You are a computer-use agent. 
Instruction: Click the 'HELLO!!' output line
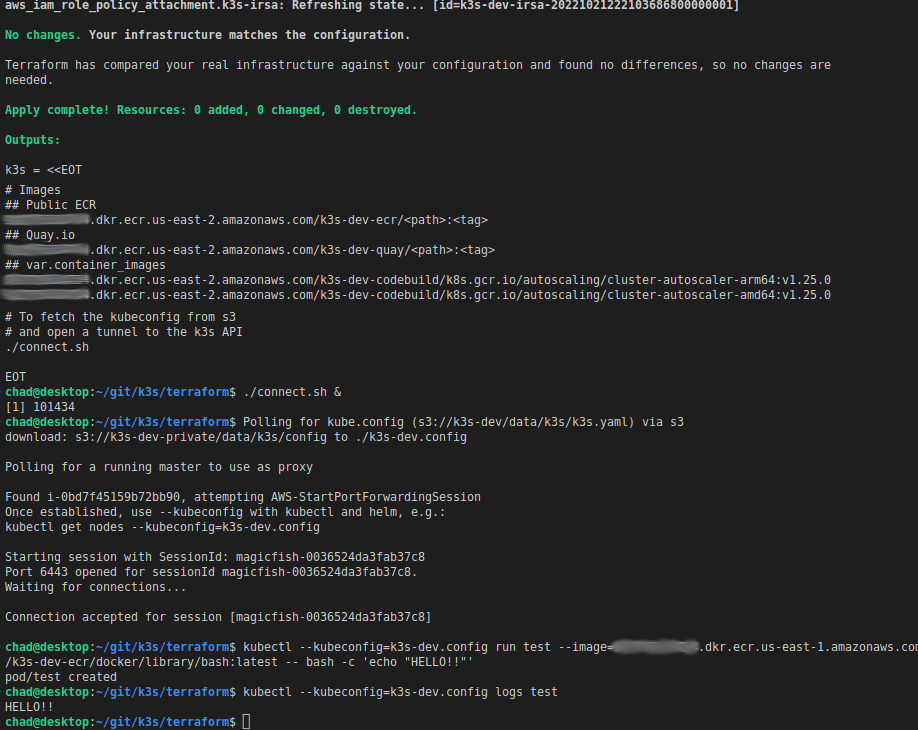coord(29,707)
